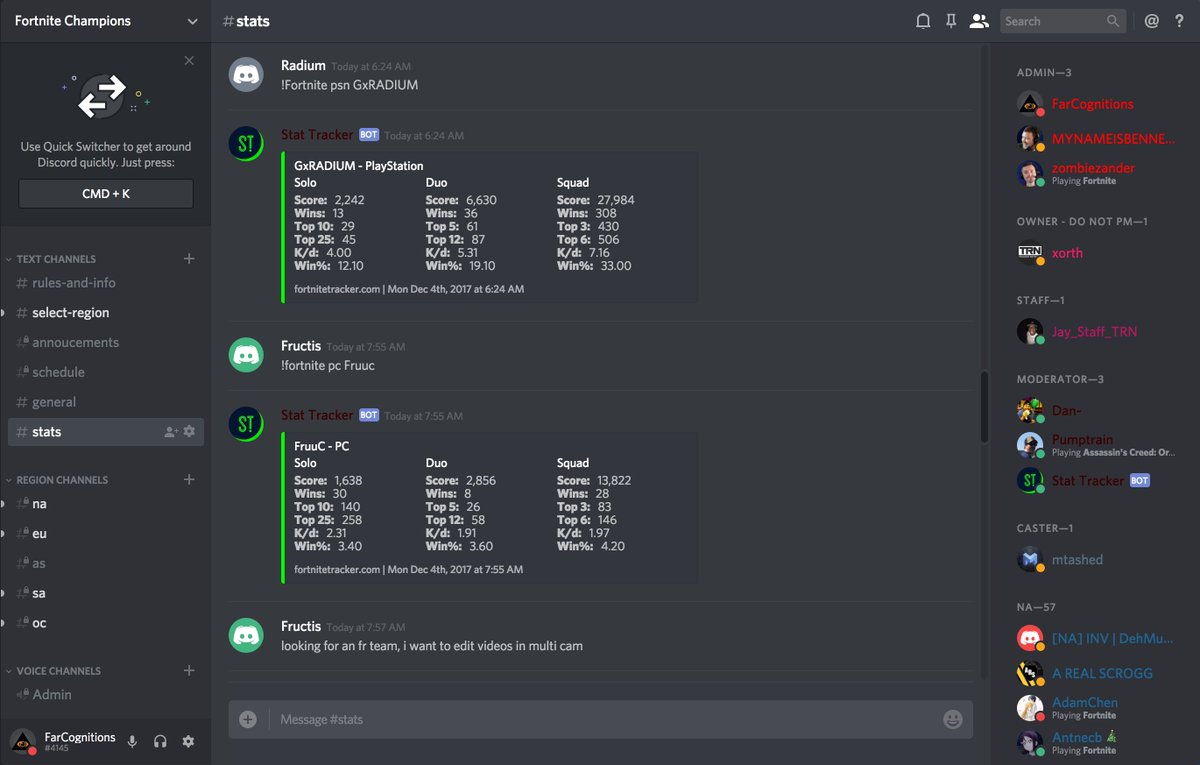Click Stat Tracker name at 6:24 AM

[x=317, y=135]
